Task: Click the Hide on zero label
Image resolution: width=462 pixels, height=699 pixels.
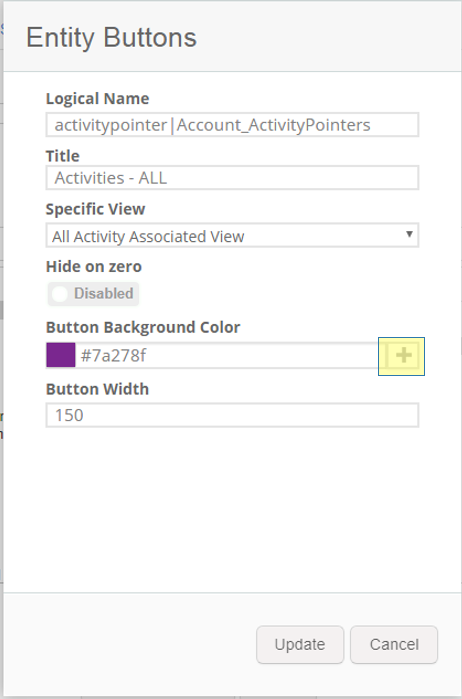Action: [x=94, y=267]
